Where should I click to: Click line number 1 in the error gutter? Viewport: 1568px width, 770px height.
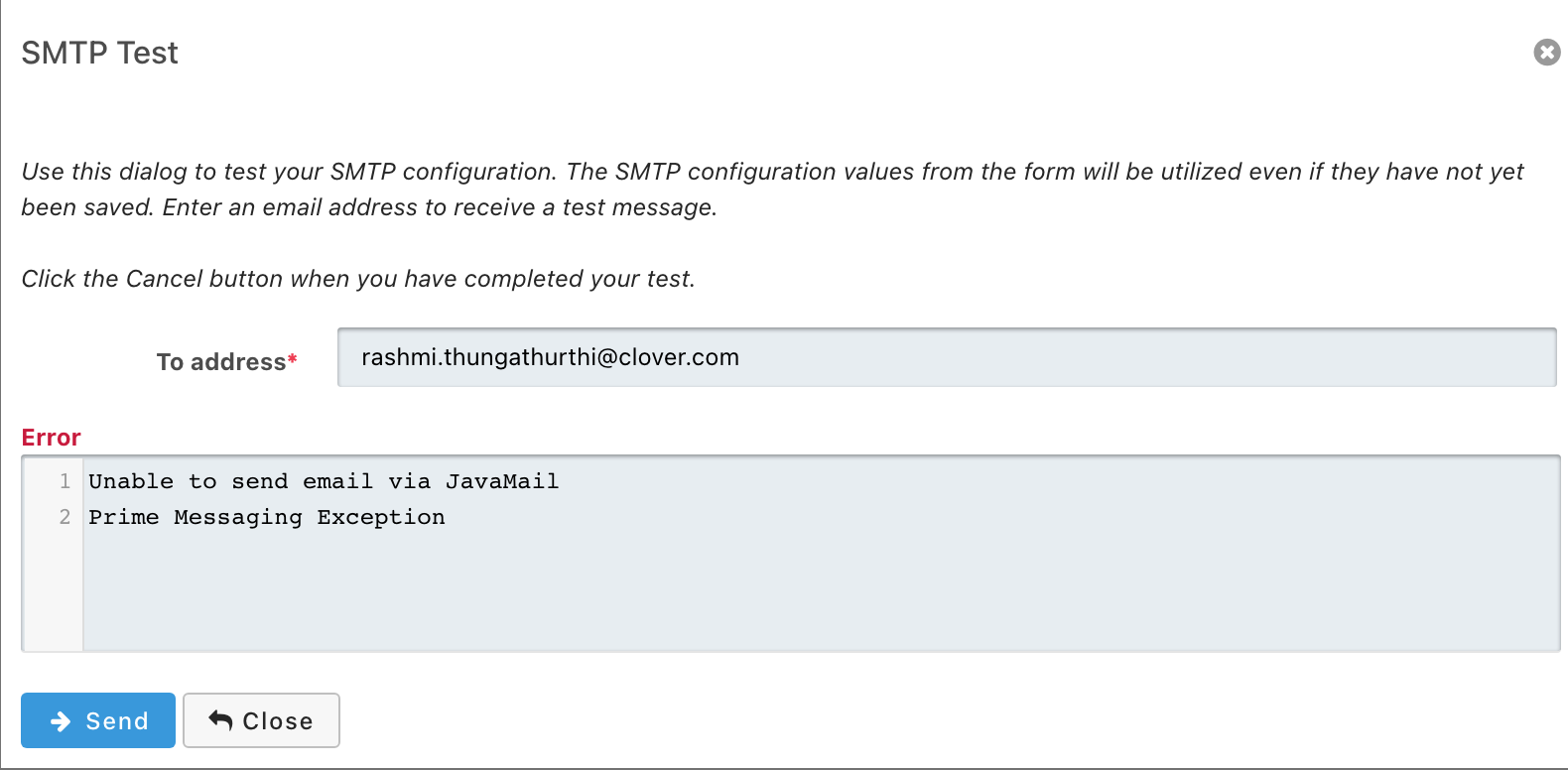tap(65, 482)
